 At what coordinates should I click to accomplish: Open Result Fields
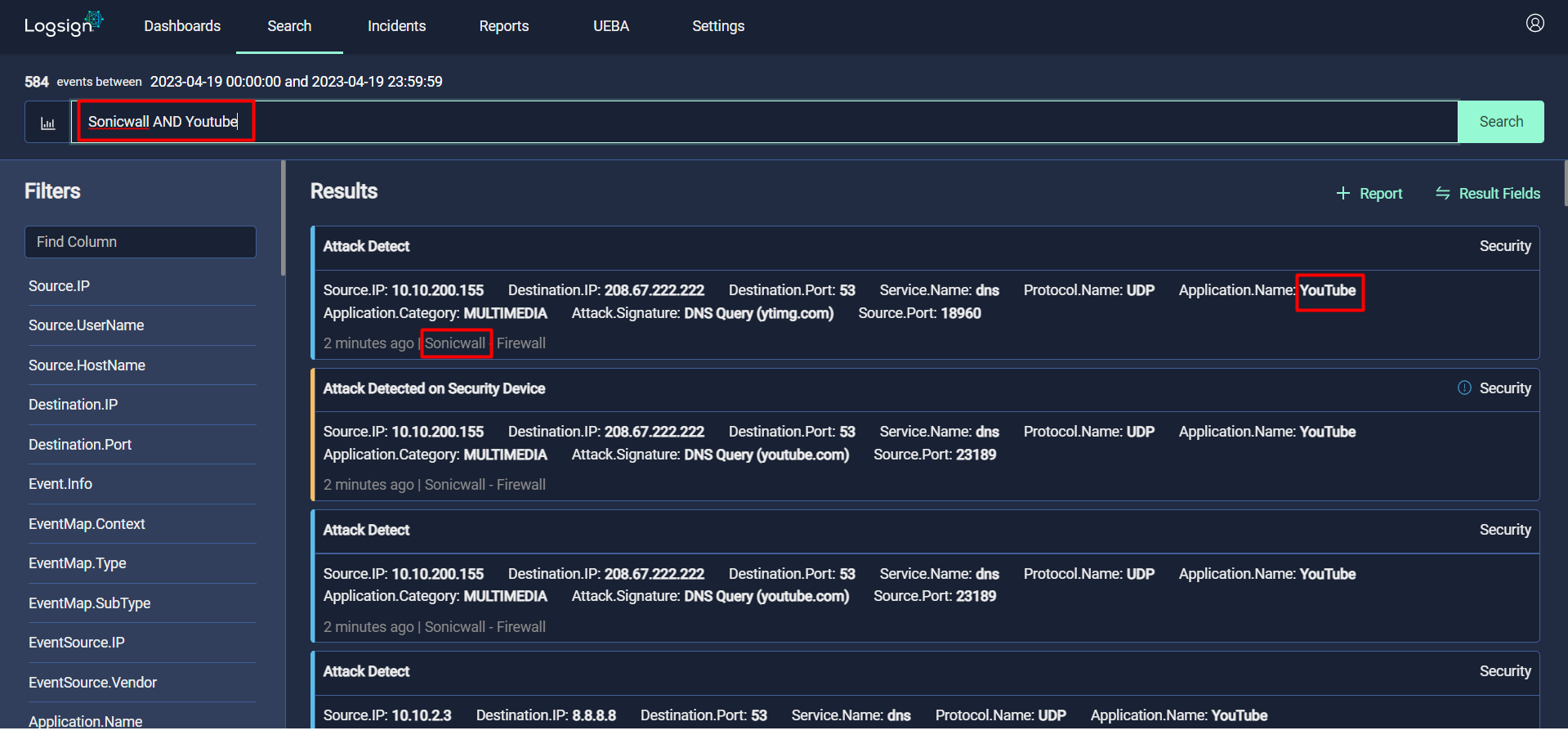coord(1499,194)
